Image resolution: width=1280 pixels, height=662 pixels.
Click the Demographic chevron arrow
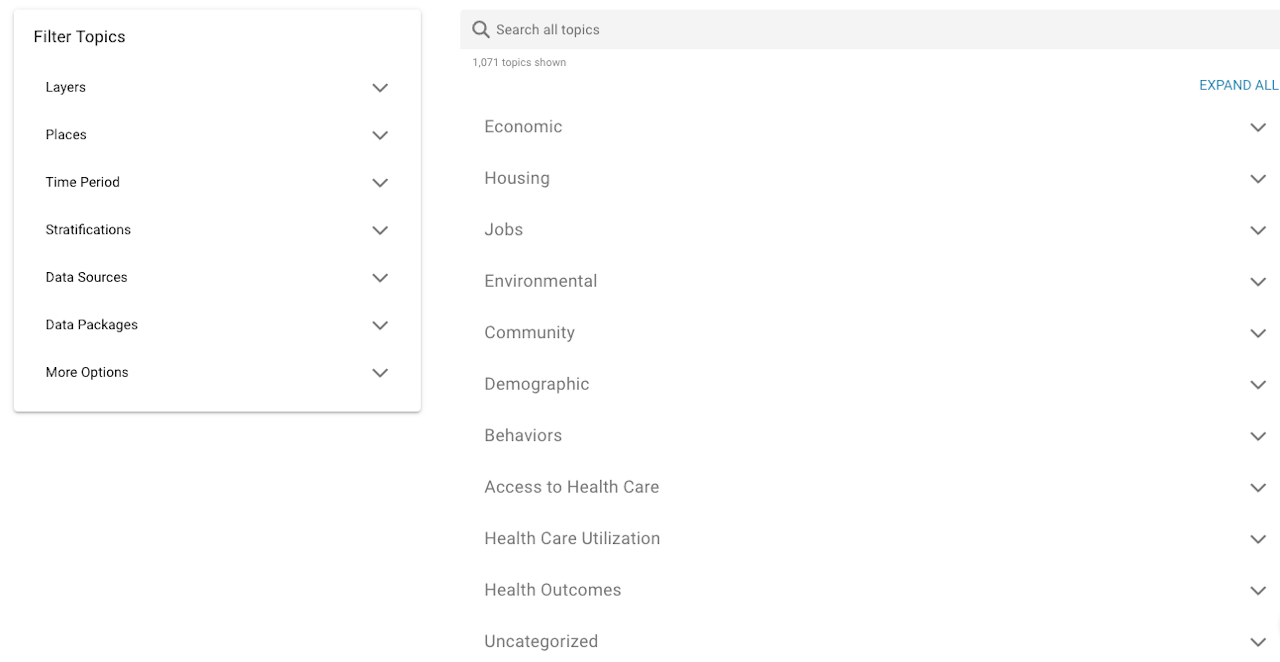(x=1258, y=385)
